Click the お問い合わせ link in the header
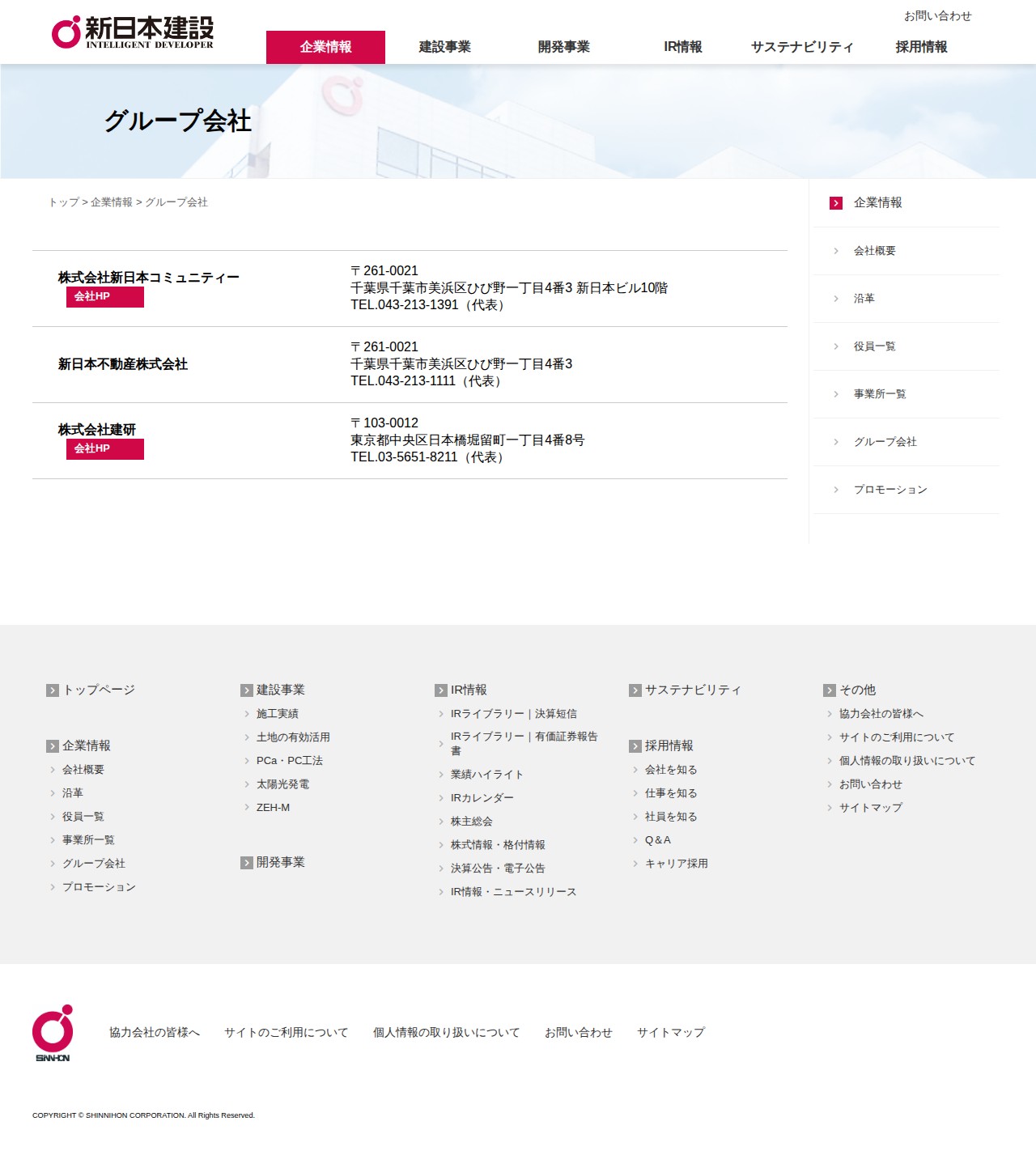The height and width of the screenshot is (1168, 1036). (x=937, y=16)
